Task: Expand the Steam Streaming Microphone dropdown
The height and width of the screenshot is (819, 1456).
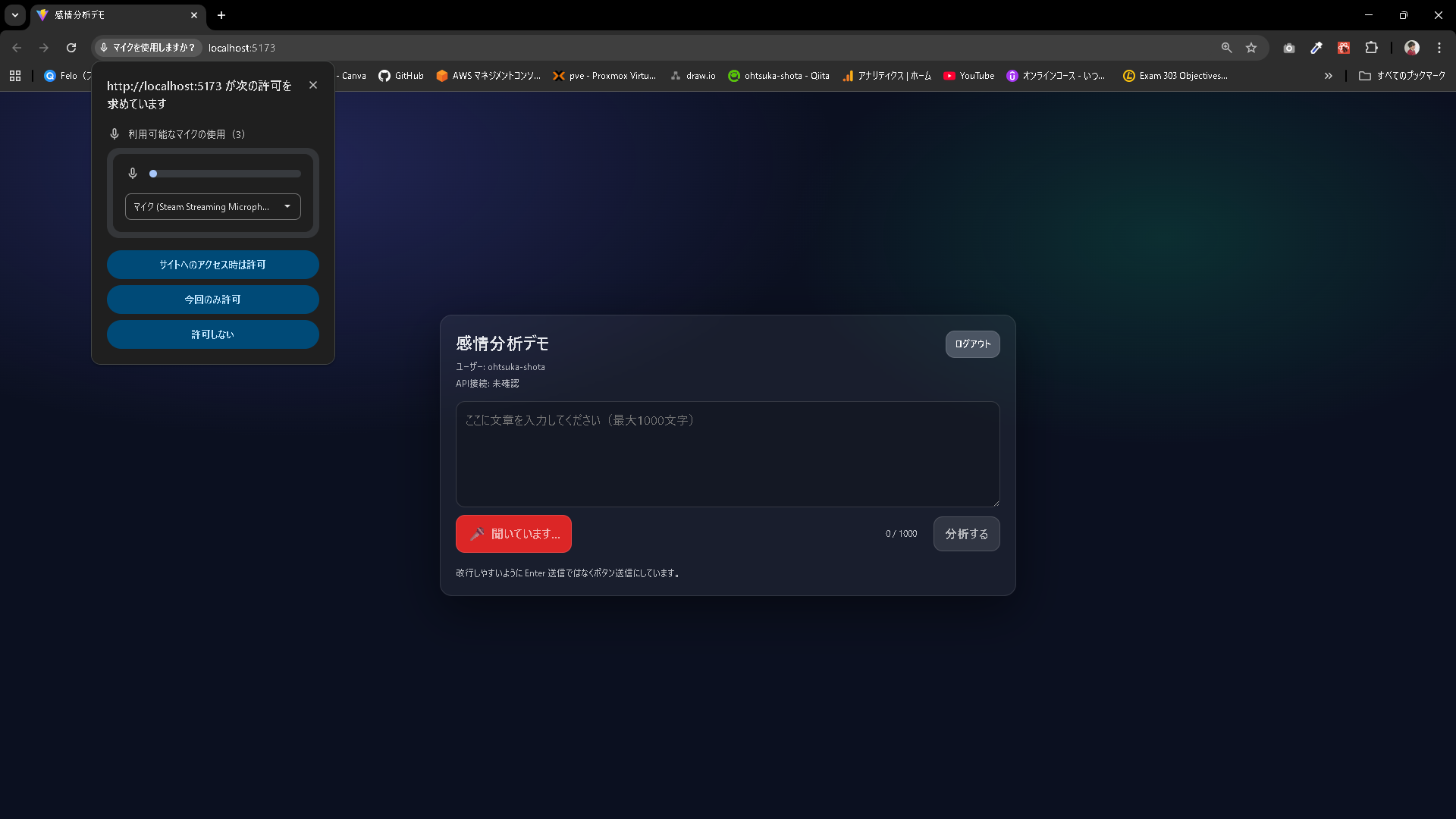Action: (213, 207)
